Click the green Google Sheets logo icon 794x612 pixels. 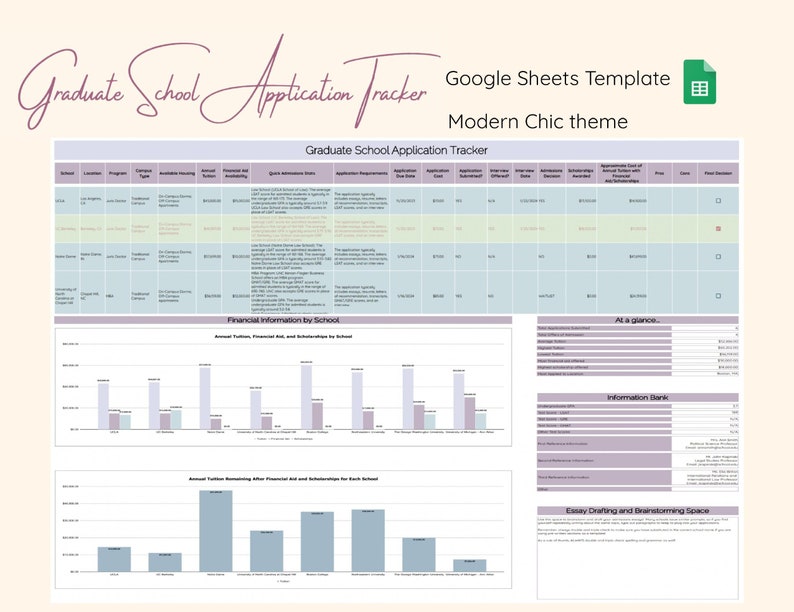click(699, 81)
